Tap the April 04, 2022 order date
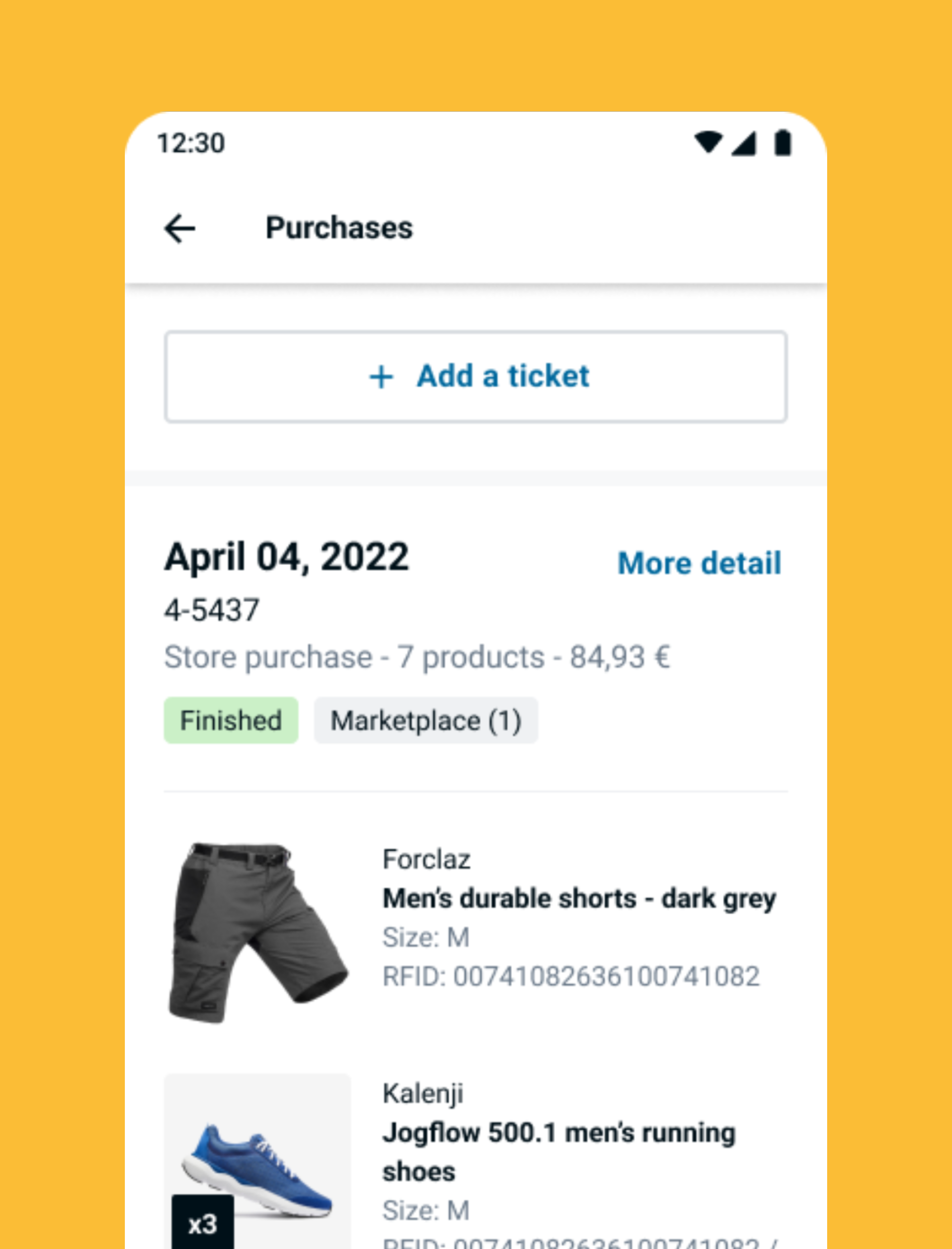 [x=286, y=557]
